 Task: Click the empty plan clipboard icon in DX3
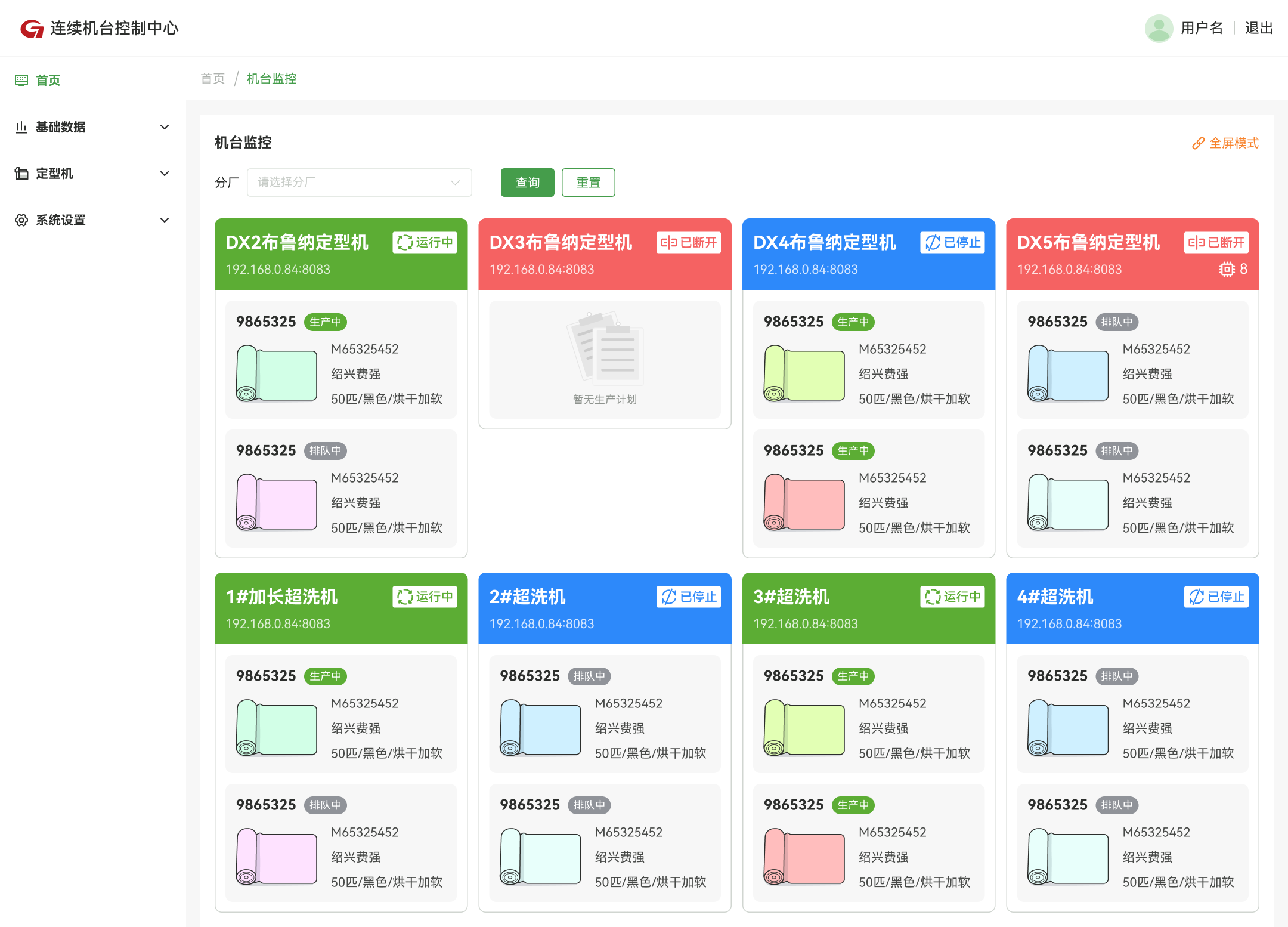coord(605,348)
